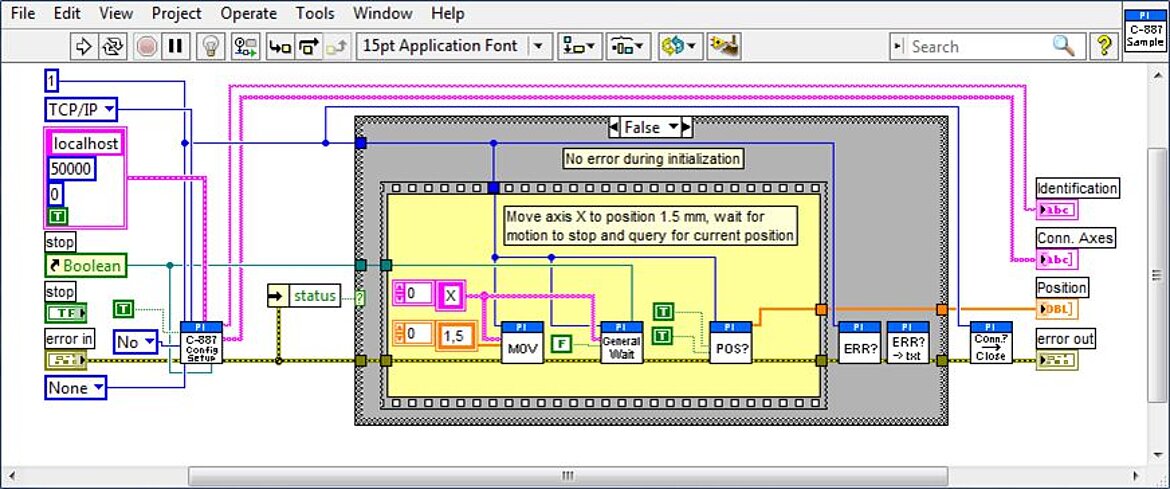1170x489 pixels.
Task: Select the General Wait subVI node
Action: (x=622, y=343)
